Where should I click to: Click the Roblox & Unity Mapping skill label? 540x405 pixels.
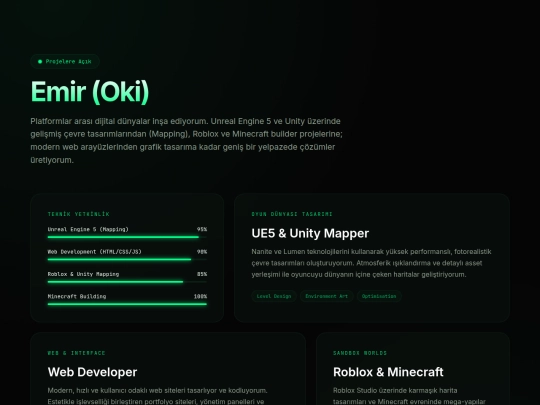(83, 274)
